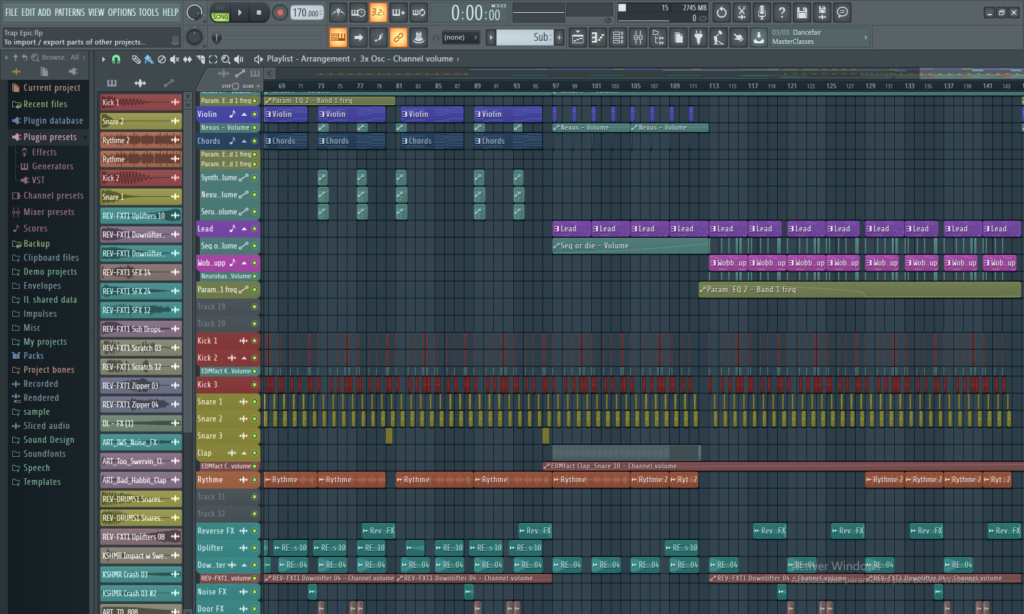The width and height of the screenshot is (1024, 614).
Task: Select the Mute tool in playlist
Action: click(174, 59)
